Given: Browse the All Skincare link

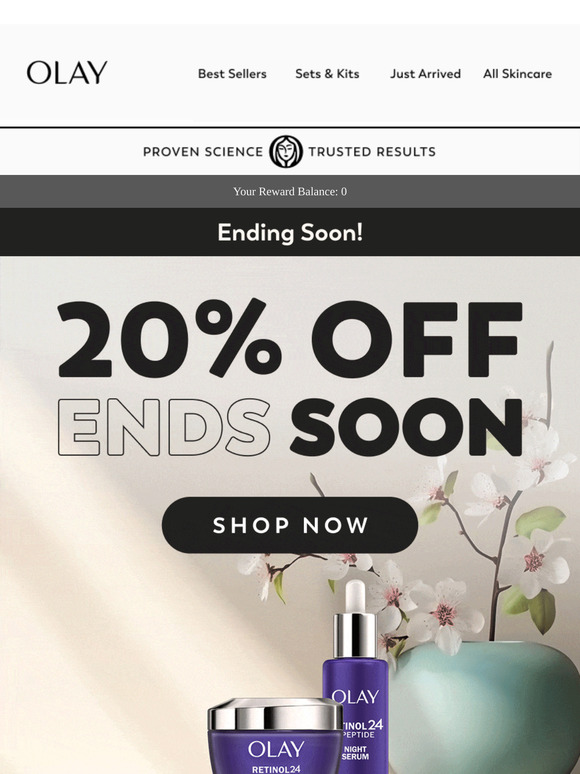Looking at the screenshot, I should pos(517,74).
